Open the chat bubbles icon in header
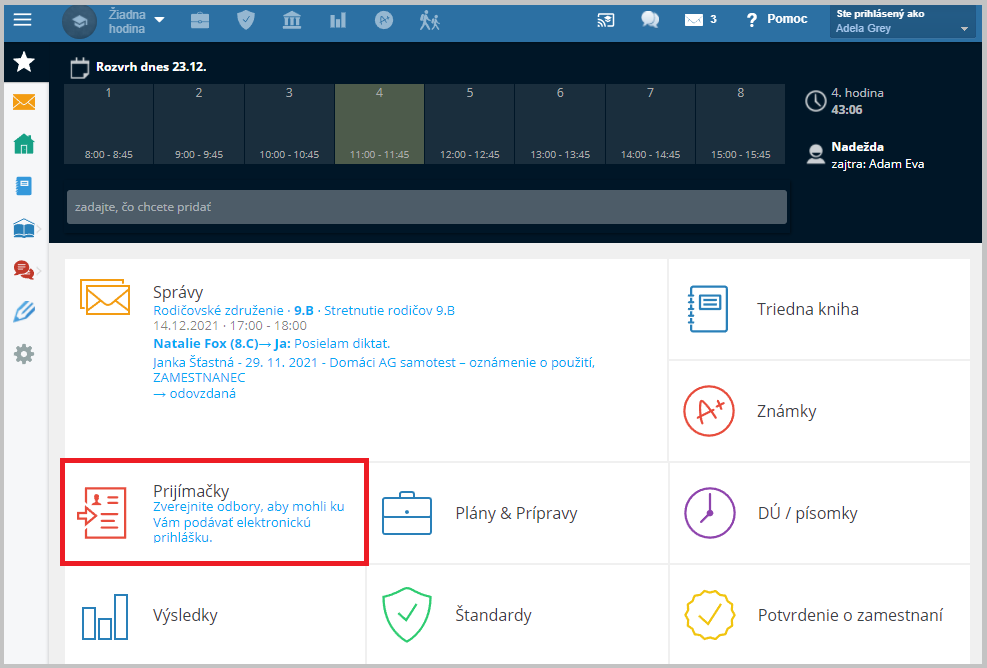This screenshot has width=987, height=668. [x=650, y=20]
